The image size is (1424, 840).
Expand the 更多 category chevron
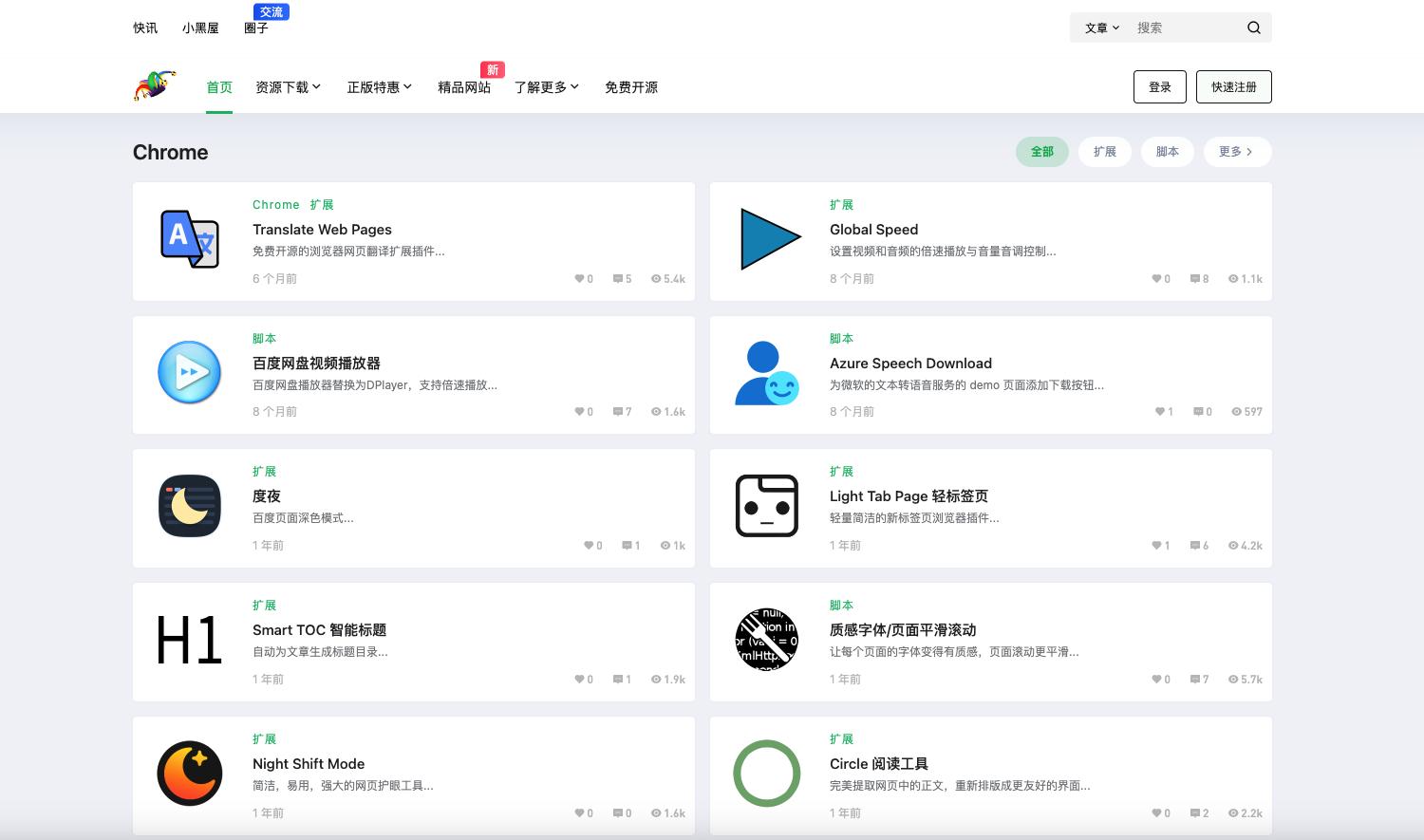[x=1249, y=152]
